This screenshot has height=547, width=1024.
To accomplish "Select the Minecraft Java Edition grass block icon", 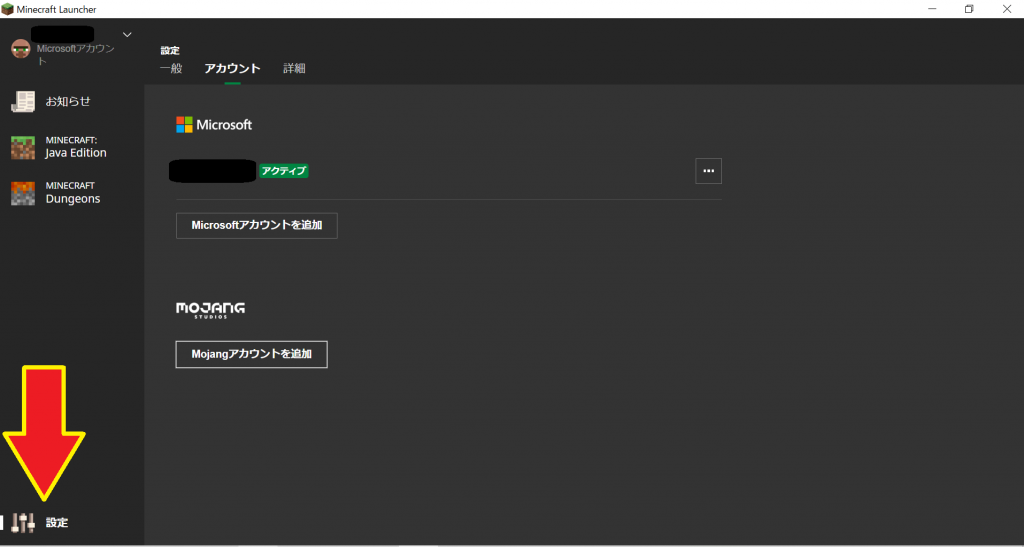I will coord(23,148).
